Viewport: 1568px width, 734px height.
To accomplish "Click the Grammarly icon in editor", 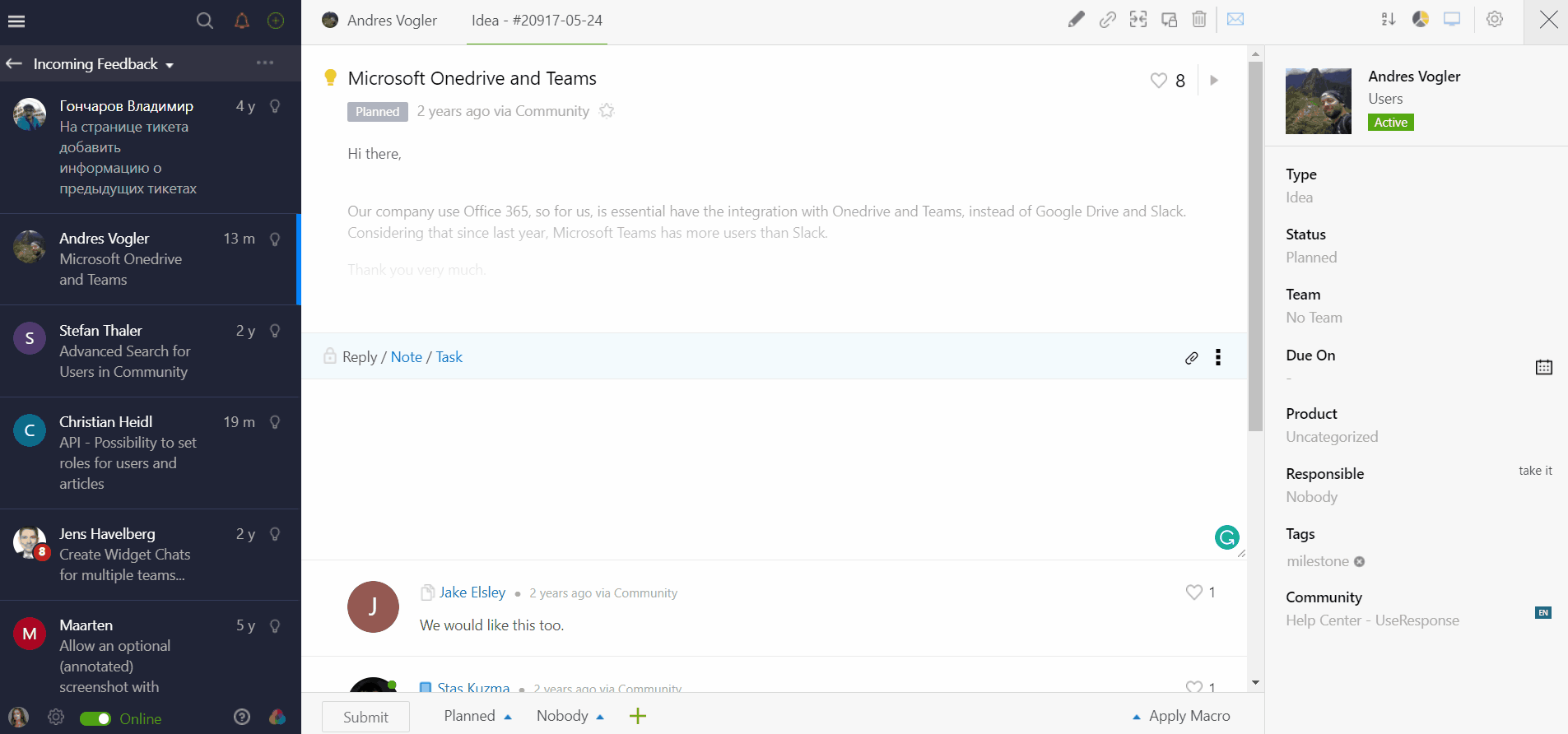I will 1226,537.
